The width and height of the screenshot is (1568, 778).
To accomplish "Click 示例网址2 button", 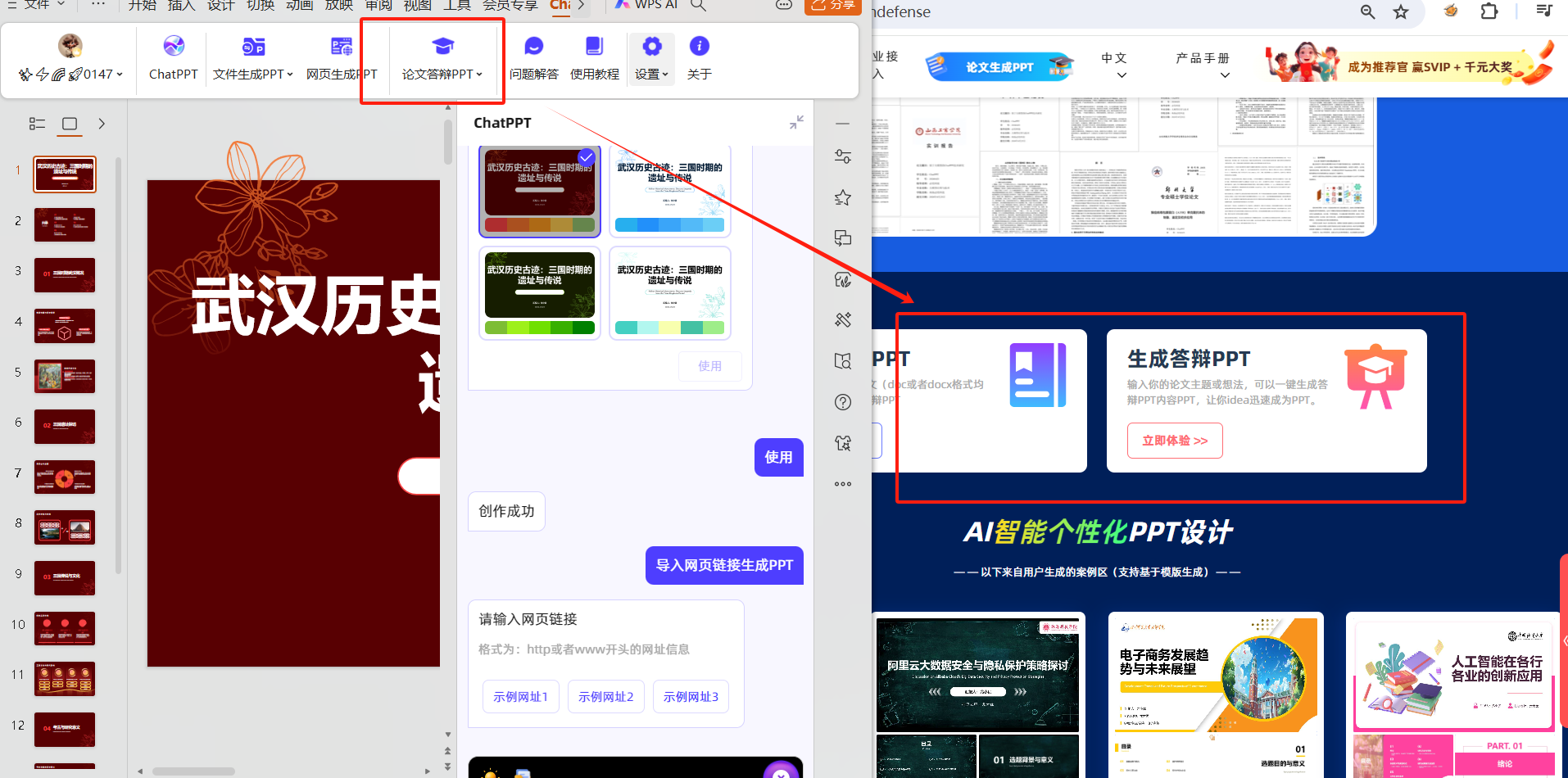I will (x=606, y=697).
